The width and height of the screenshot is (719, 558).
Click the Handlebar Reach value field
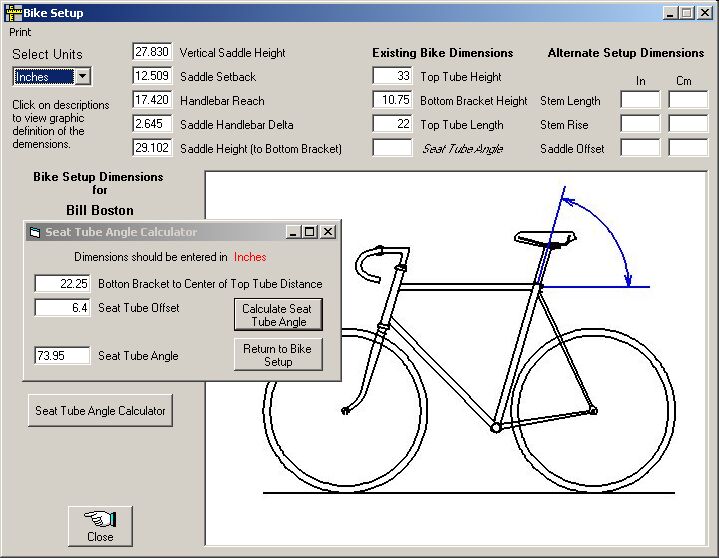tap(152, 99)
